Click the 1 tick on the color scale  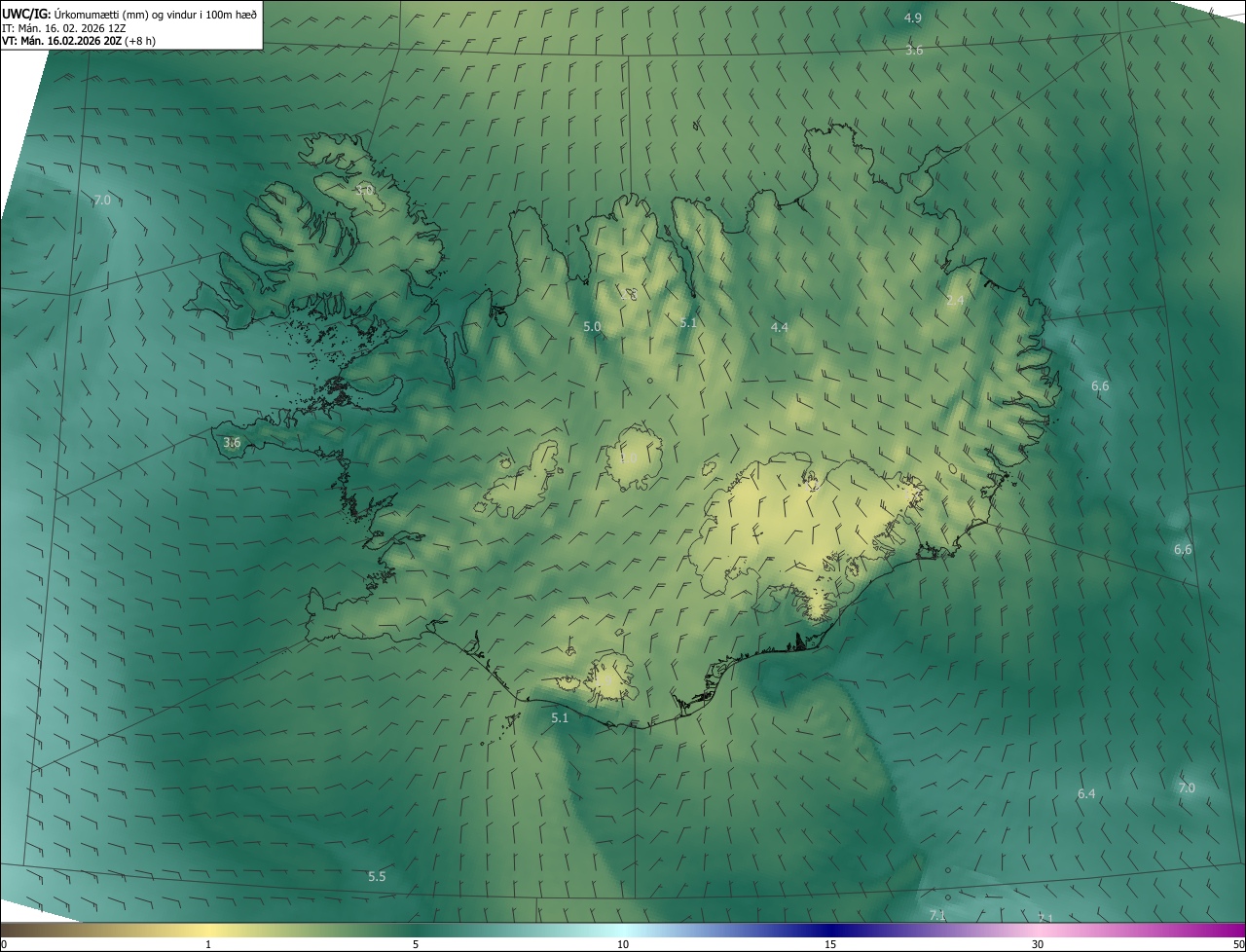(208, 944)
